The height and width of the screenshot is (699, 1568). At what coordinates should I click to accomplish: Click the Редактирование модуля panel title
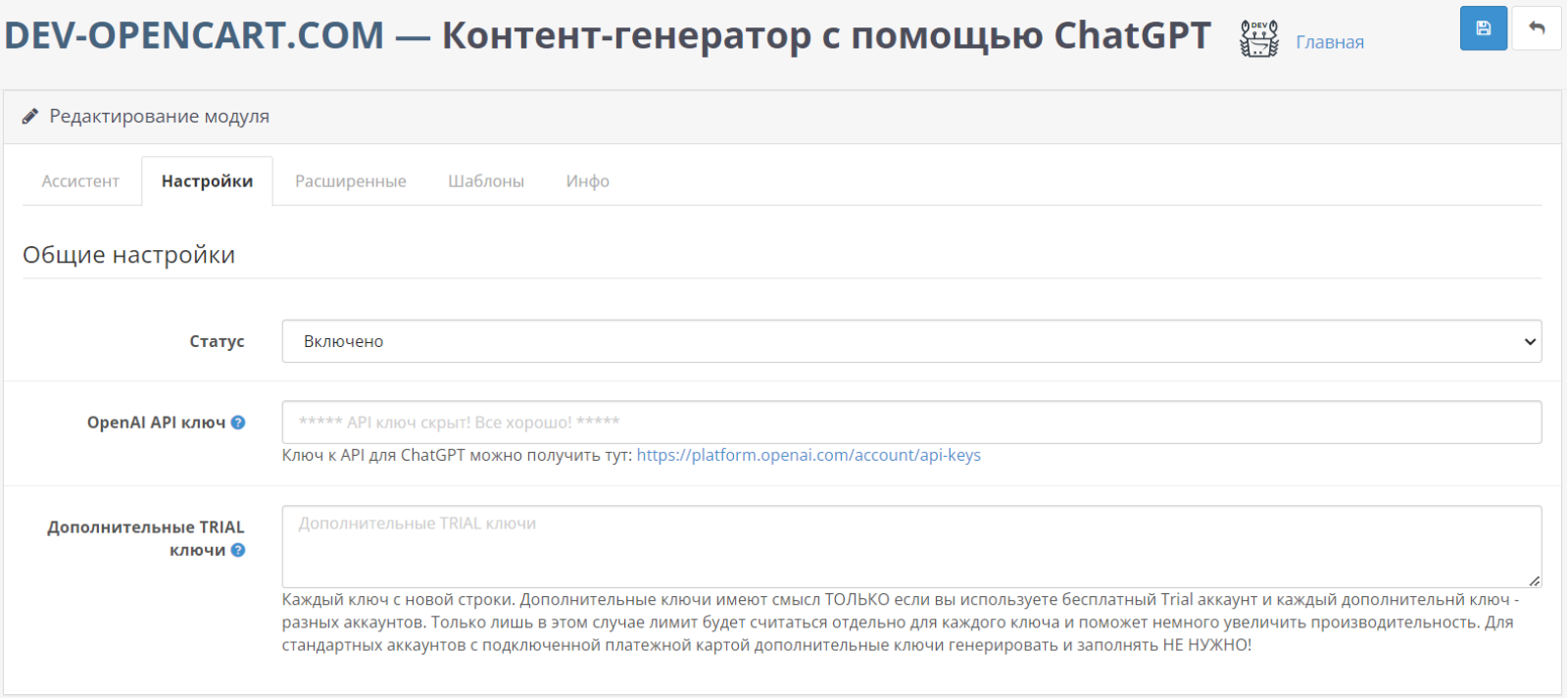point(160,117)
